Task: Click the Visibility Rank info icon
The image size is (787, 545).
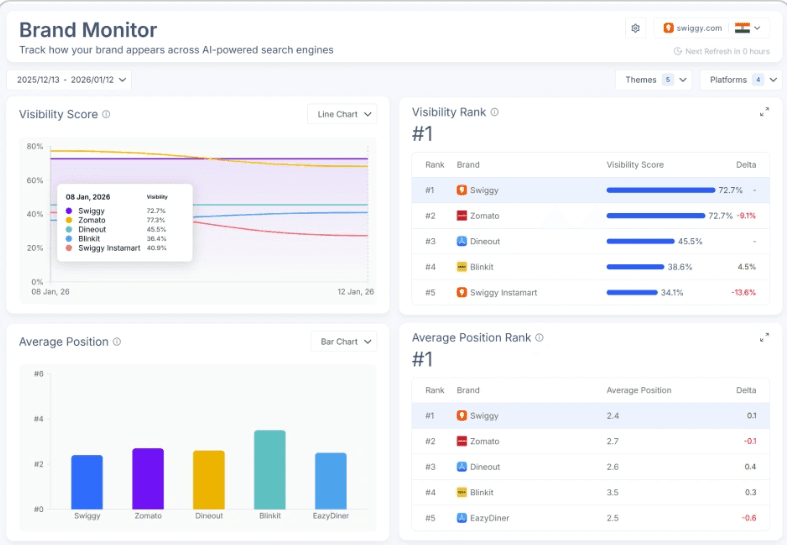Action: tap(494, 112)
